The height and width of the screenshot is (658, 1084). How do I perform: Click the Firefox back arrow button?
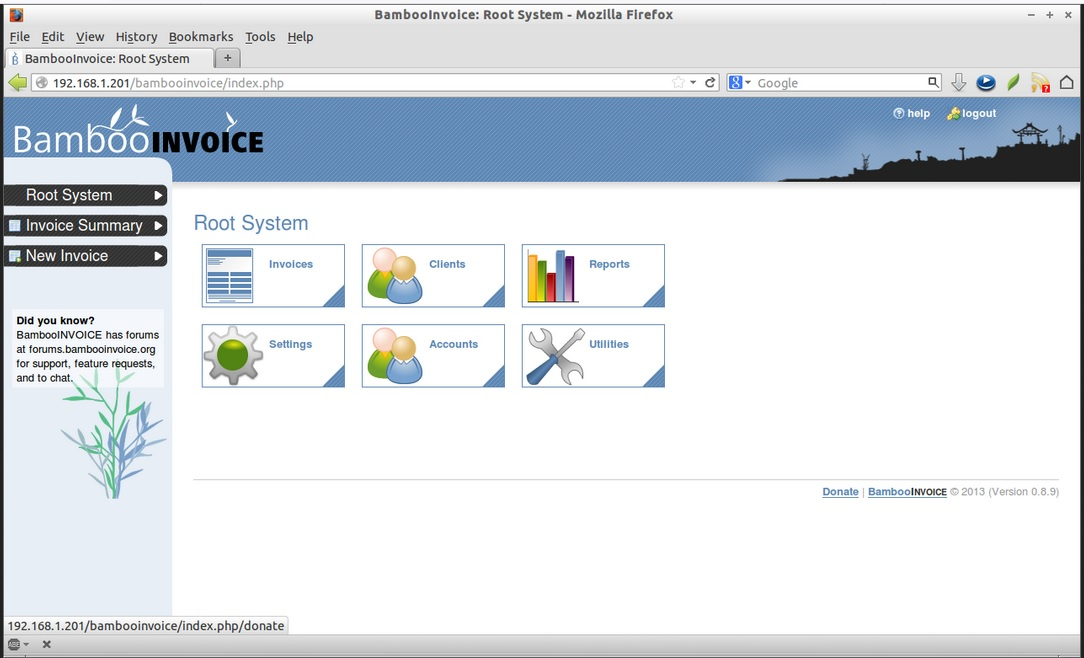(17, 83)
